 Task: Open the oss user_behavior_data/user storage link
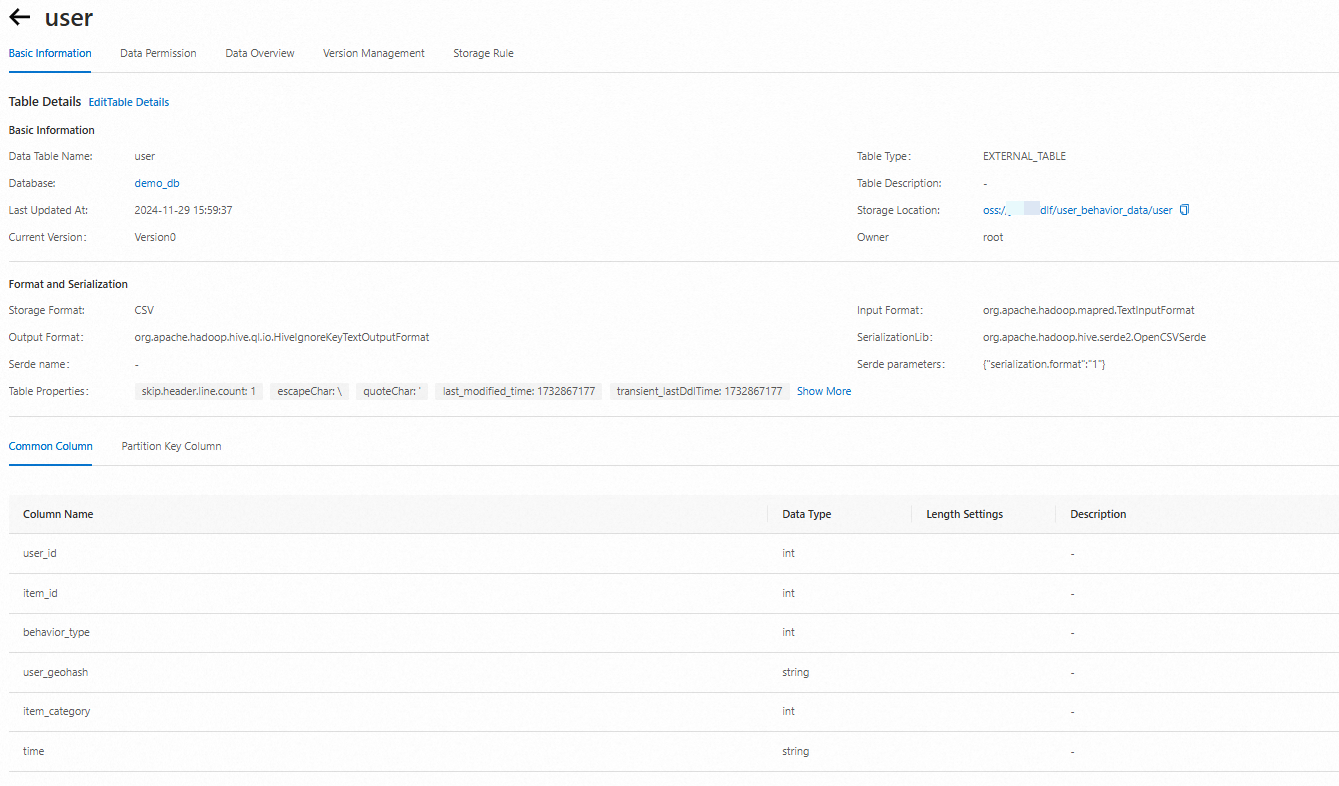coord(1078,210)
